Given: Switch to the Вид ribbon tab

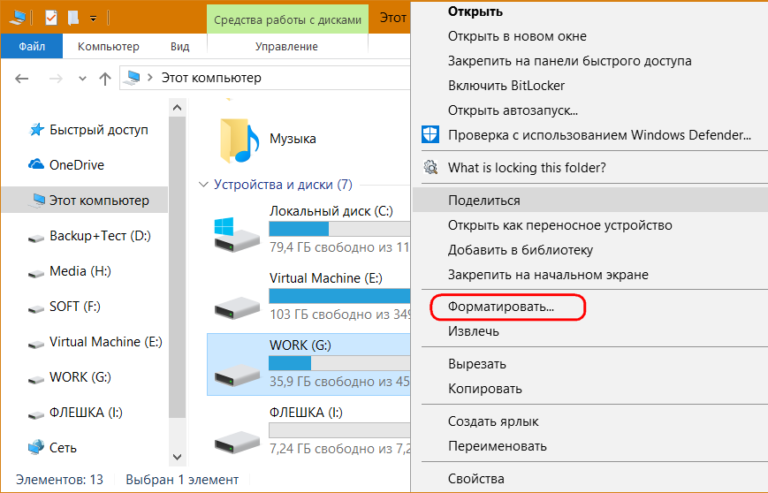Looking at the screenshot, I should (180, 47).
